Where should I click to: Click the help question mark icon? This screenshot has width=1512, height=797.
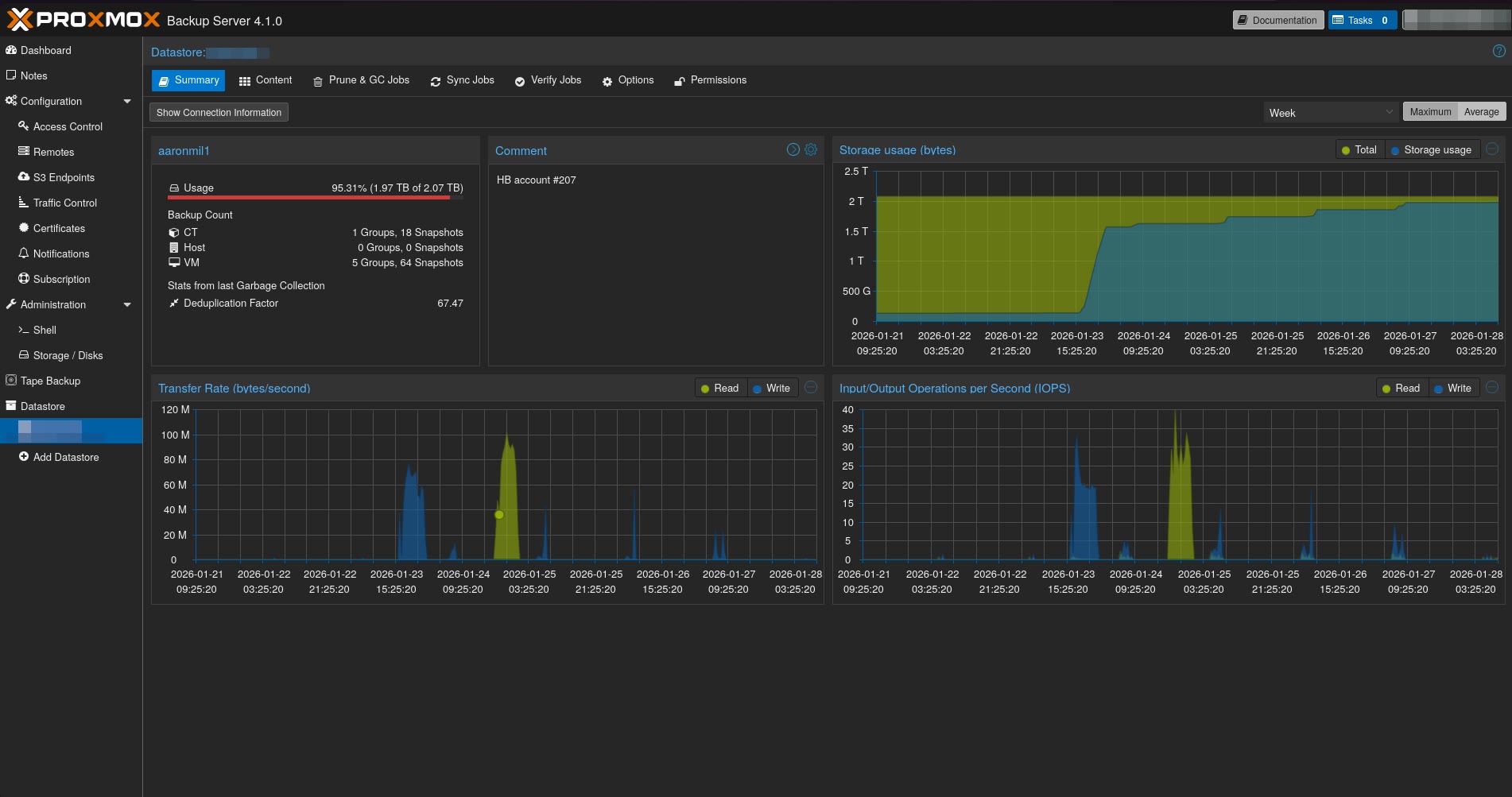[1498, 52]
